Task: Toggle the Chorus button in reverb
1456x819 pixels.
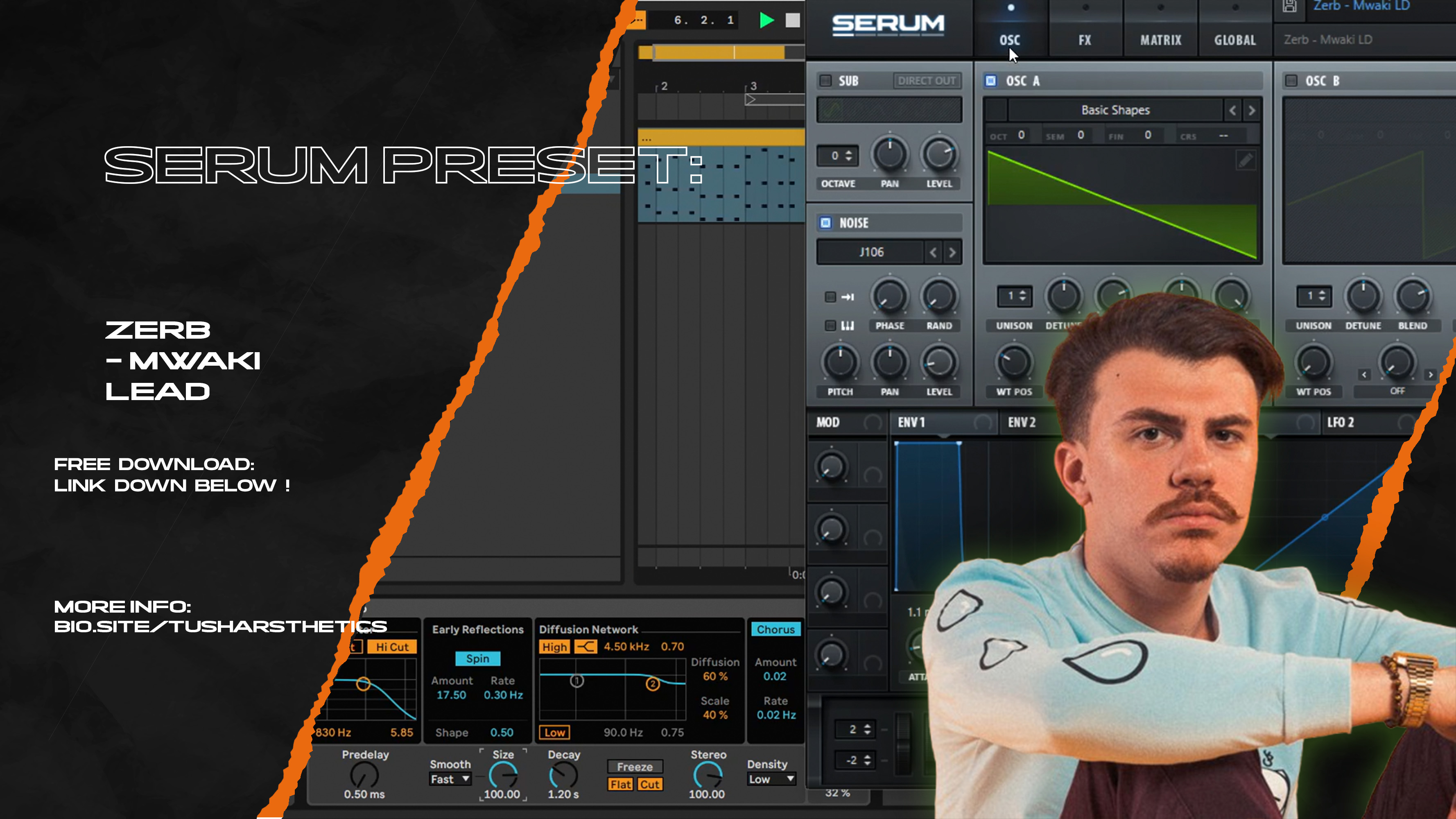Action: (x=775, y=629)
